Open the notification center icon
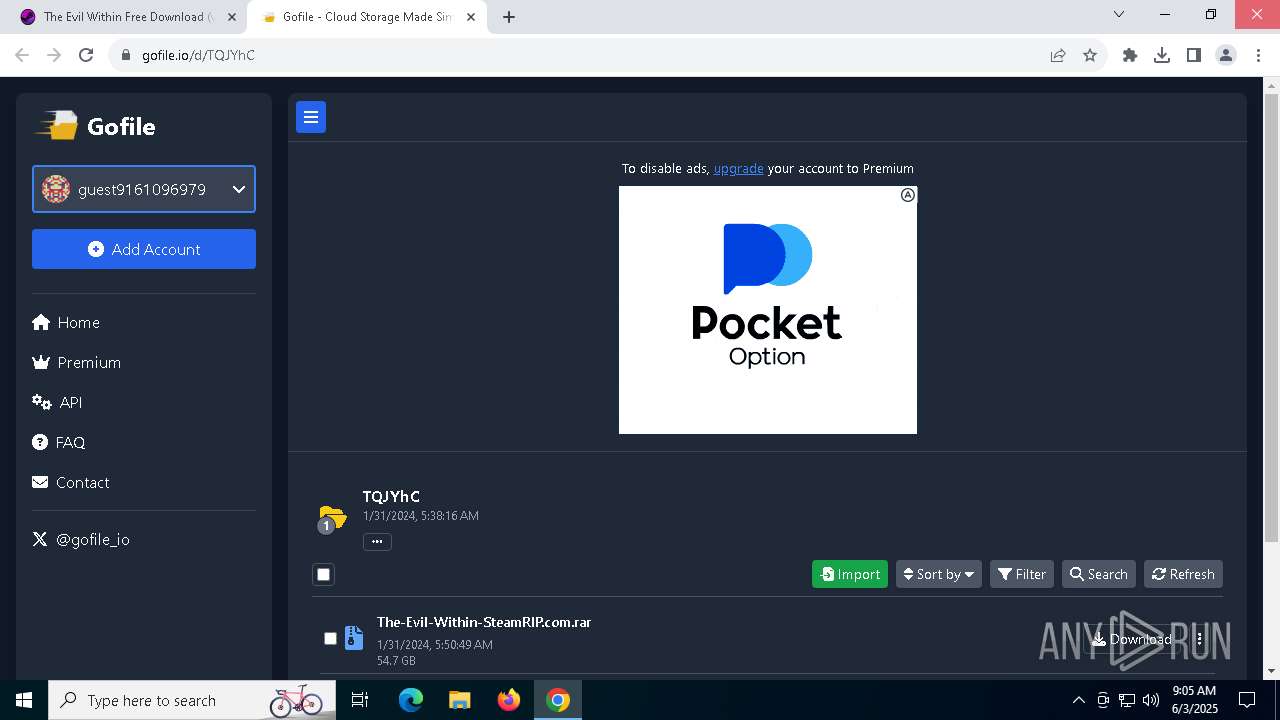1280x720 pixels. (1247, 700)
